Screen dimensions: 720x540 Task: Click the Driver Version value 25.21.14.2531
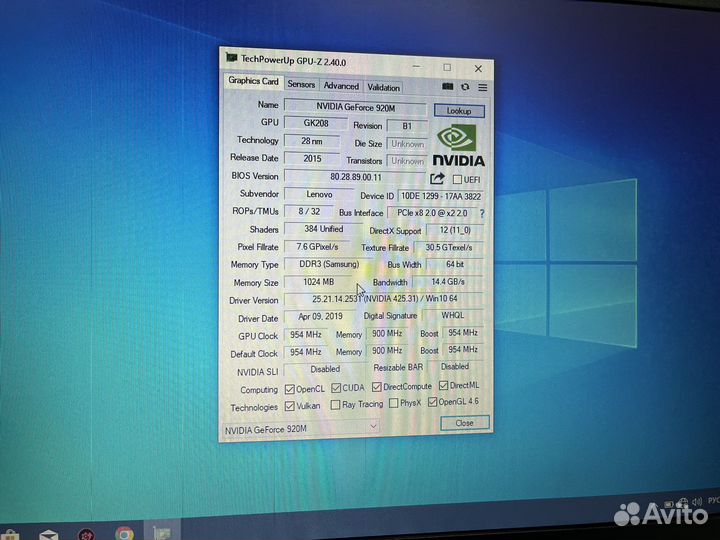click(x=384, y=299)
